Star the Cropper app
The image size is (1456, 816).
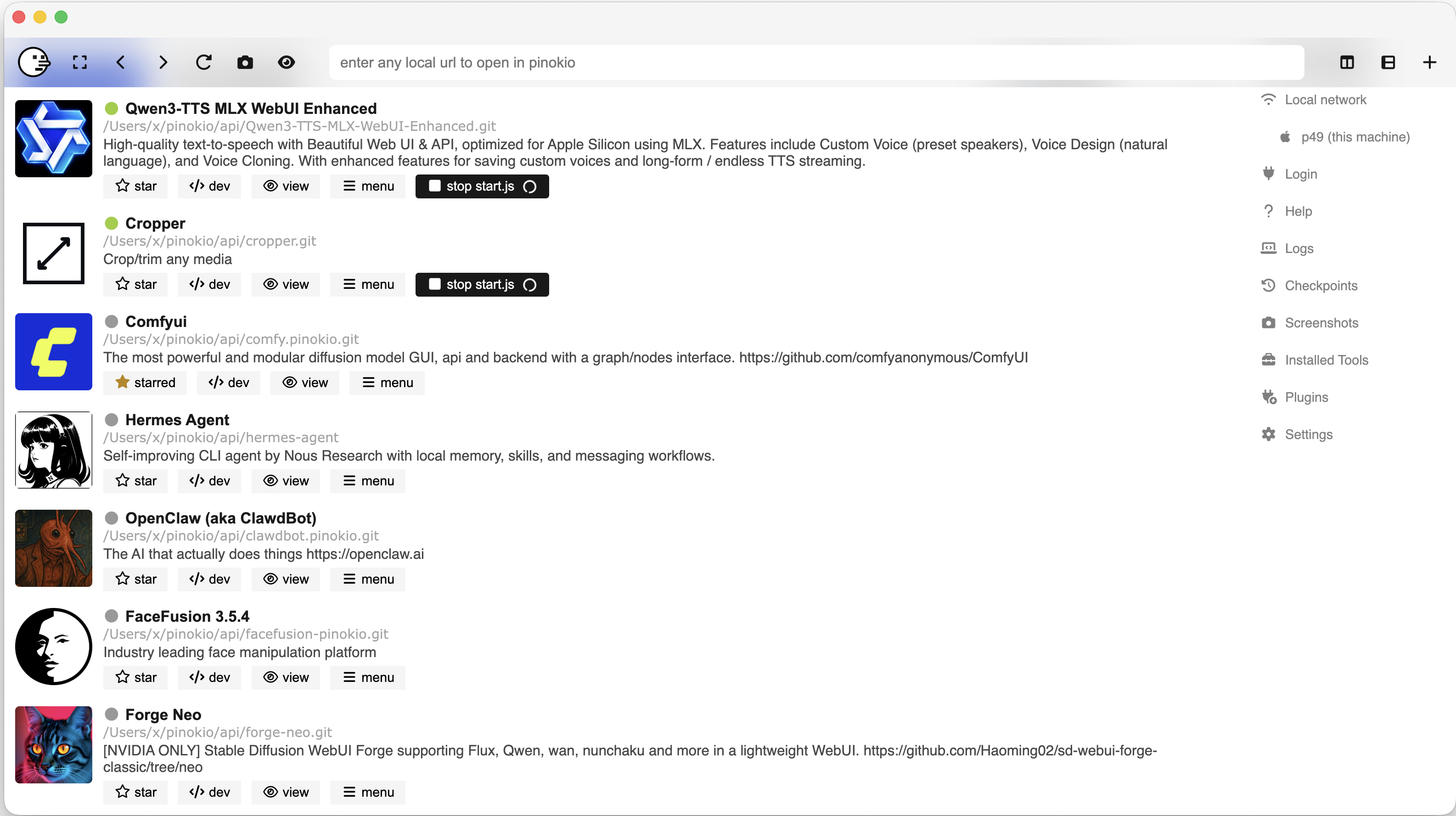pyautogui.click(x=135, y=284)
